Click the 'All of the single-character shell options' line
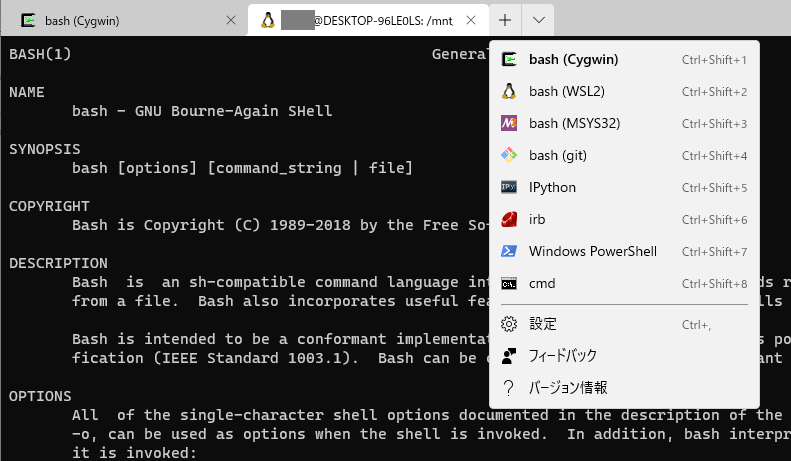Viewport: 791px width, 461px height. 427,415
